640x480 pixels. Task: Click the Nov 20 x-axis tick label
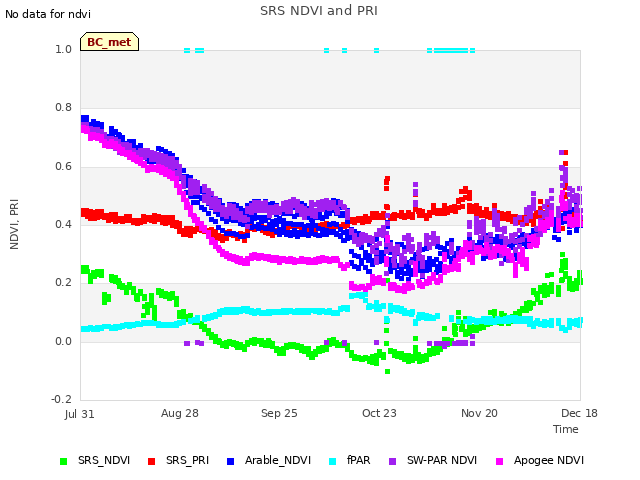pos(479,413)
